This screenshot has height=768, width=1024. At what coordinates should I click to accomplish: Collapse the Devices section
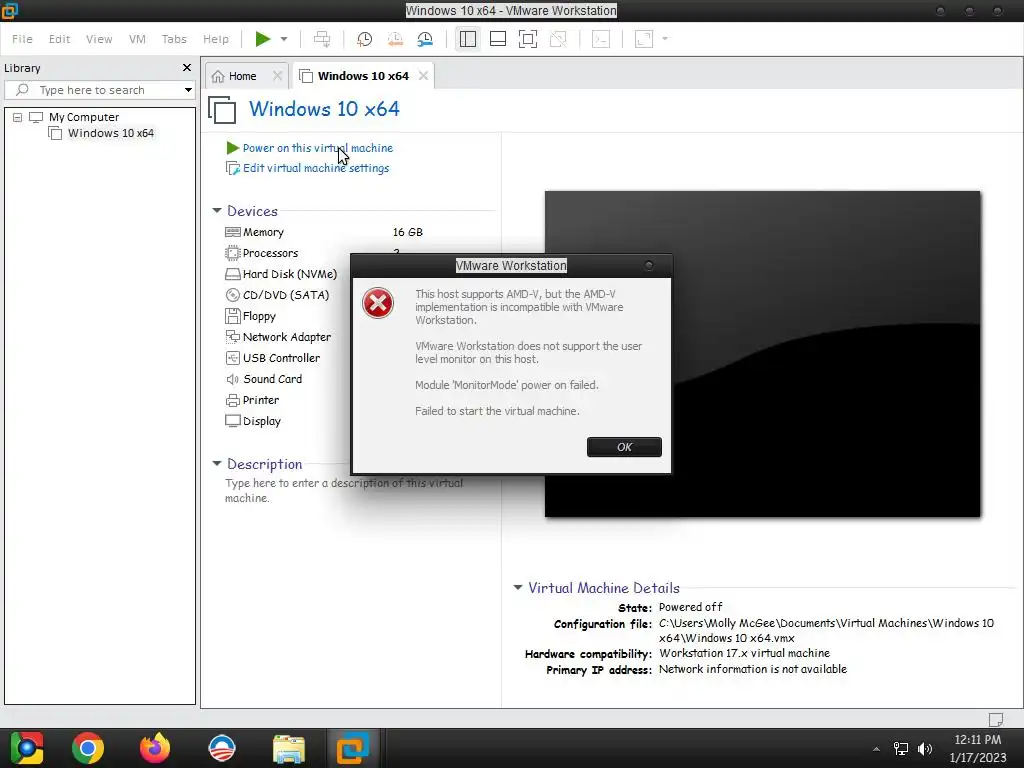(x=217, y=211)
